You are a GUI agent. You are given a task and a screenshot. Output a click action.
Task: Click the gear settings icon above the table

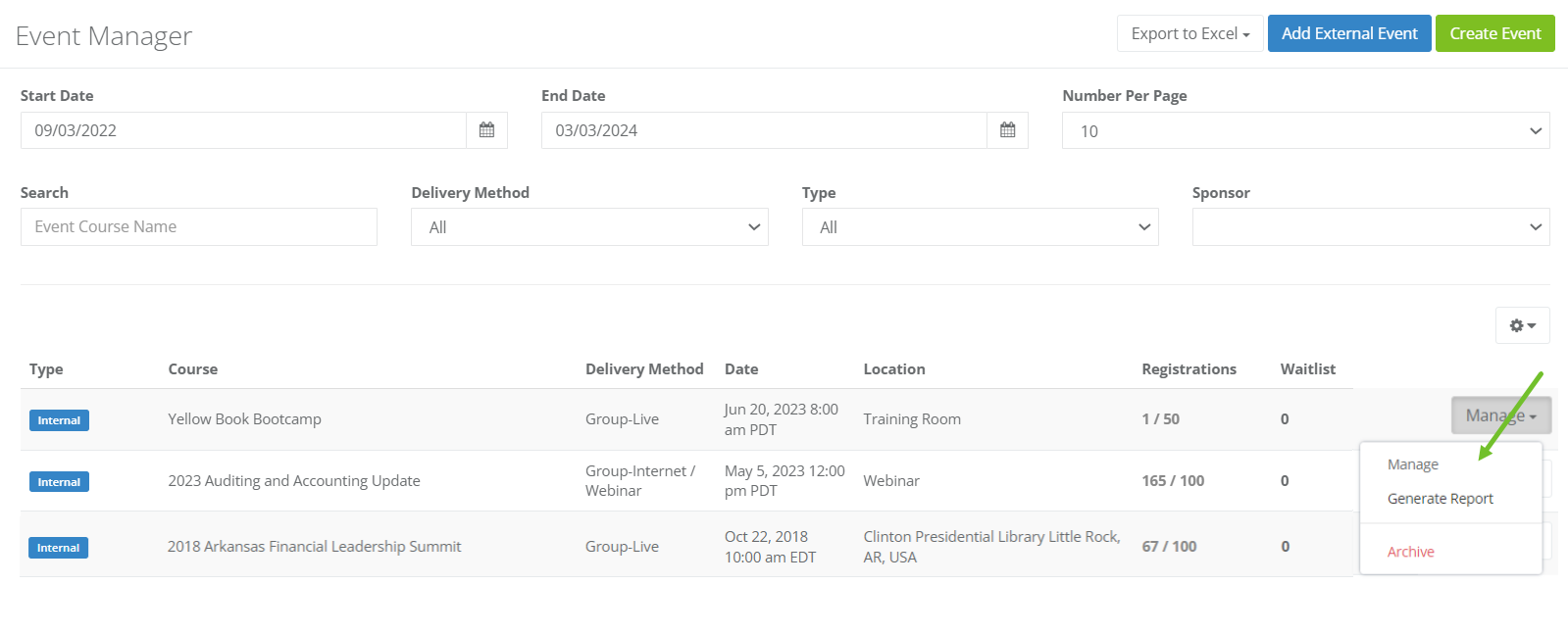[x=1522, y=325]
